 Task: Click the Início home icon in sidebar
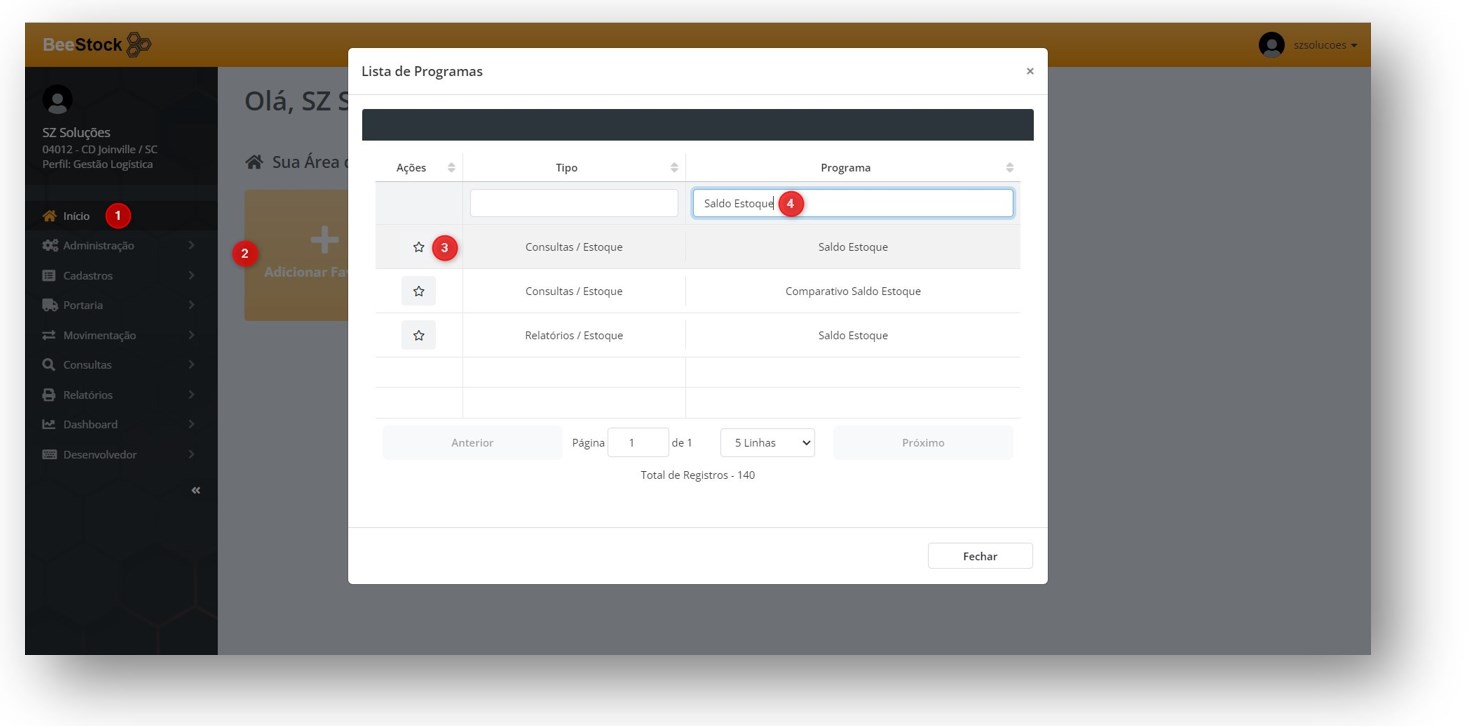coord(49,216)
